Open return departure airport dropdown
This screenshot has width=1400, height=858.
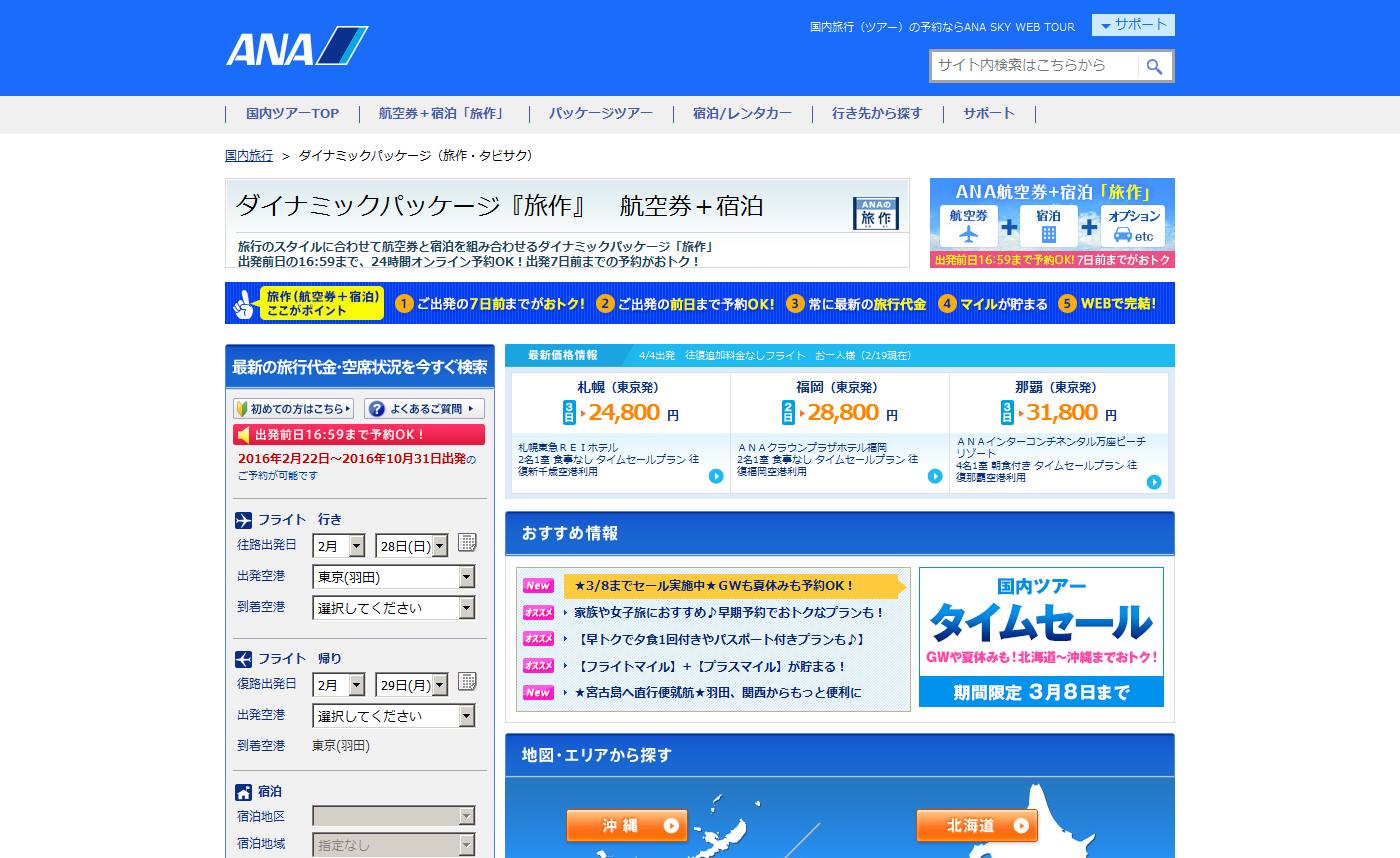coord(394,716)
